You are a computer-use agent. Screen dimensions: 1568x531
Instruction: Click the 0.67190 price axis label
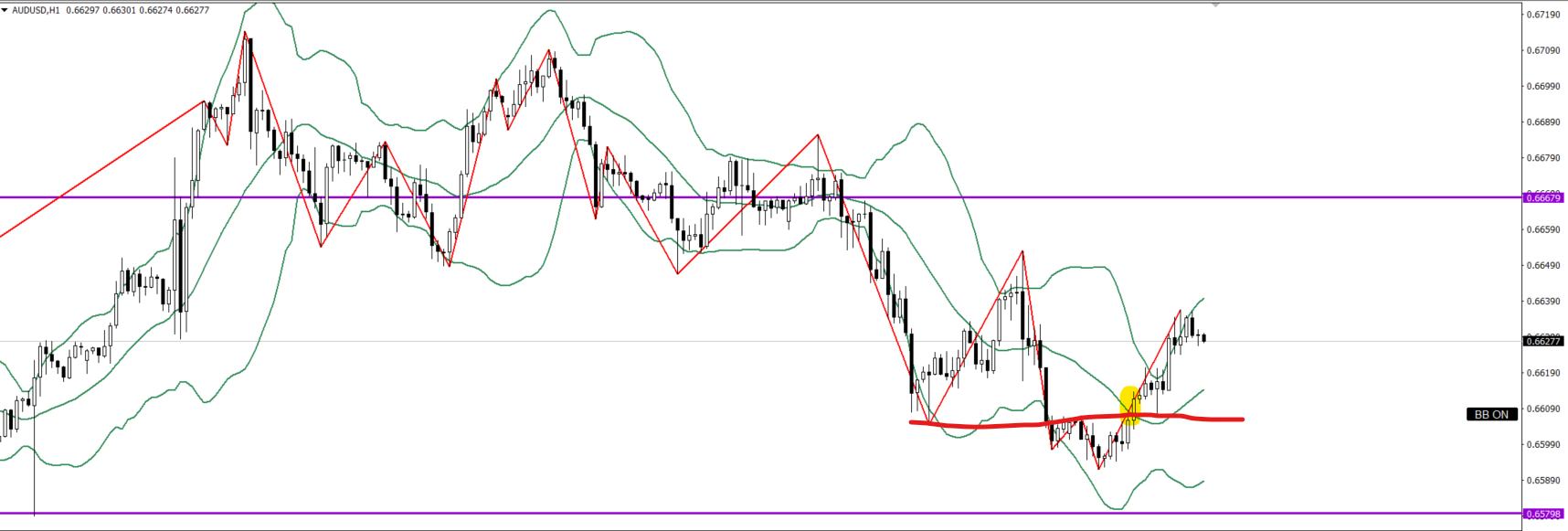[1543, 15]
